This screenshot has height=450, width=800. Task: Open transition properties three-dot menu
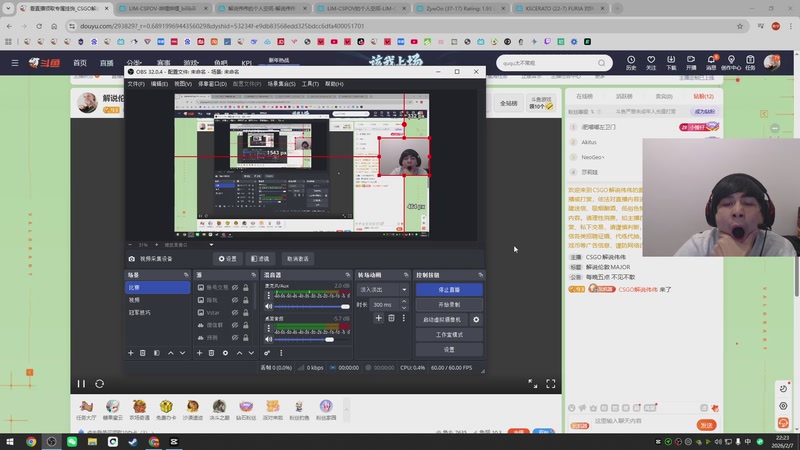[x=404, y=318]
